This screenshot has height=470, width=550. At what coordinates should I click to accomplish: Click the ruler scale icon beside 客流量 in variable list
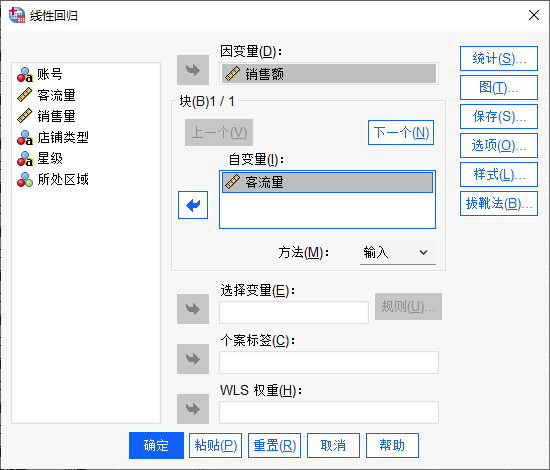click(x=25, y=95)
